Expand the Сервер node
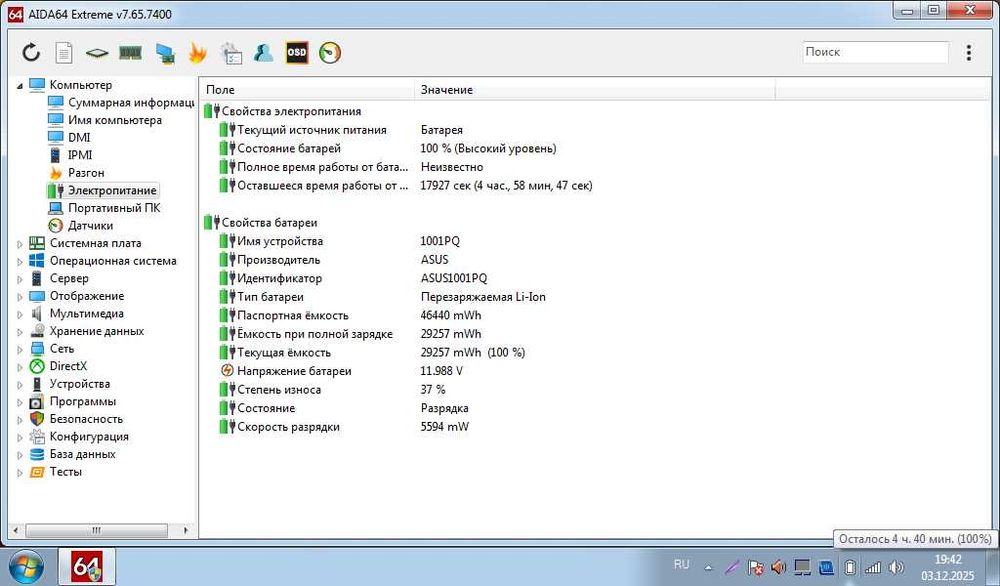Viewport: 1000px width, 586px height. coord(20,279)
